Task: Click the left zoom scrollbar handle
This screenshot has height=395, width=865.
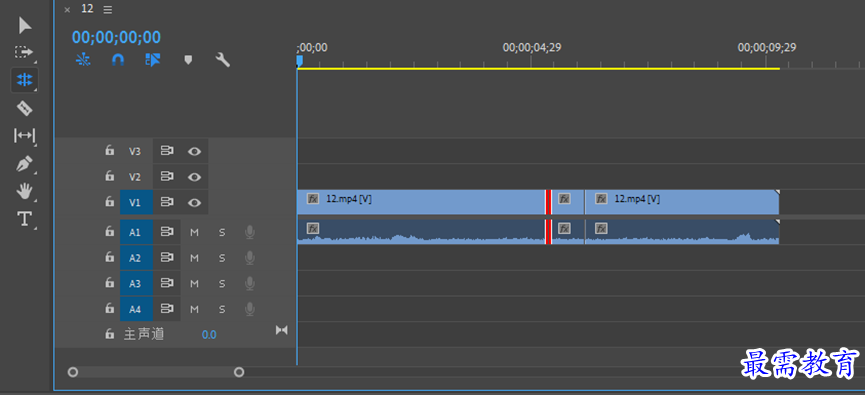Action: 72,372
